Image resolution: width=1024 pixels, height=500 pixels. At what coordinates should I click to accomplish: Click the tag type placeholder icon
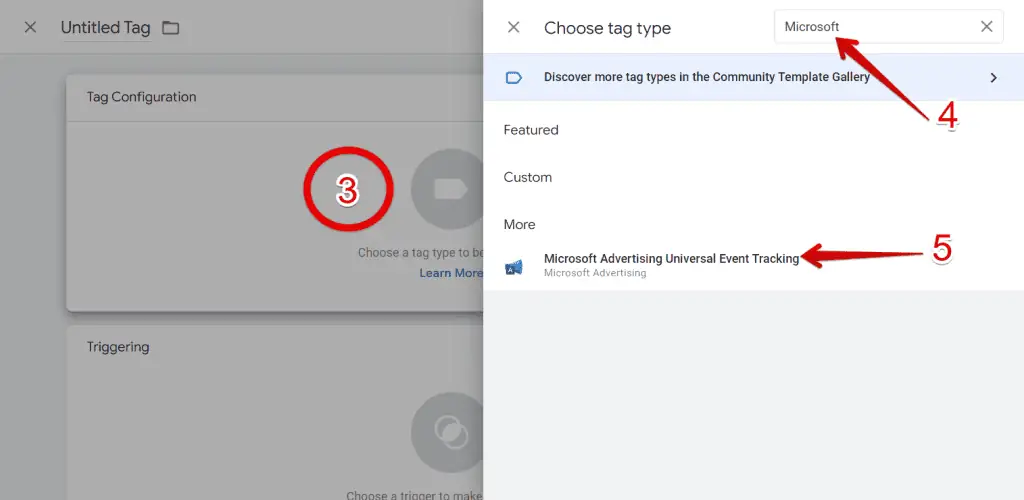[447, 189]
